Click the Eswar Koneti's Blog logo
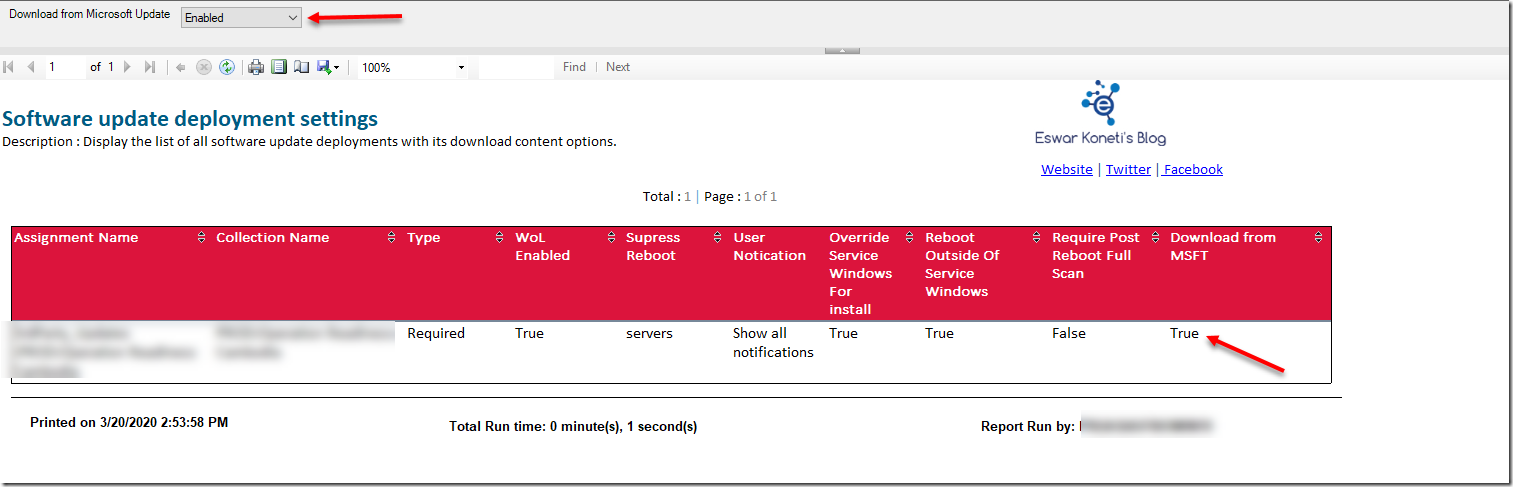Viewport: 1513px width, 487px height. click(x=1101, y=113)
